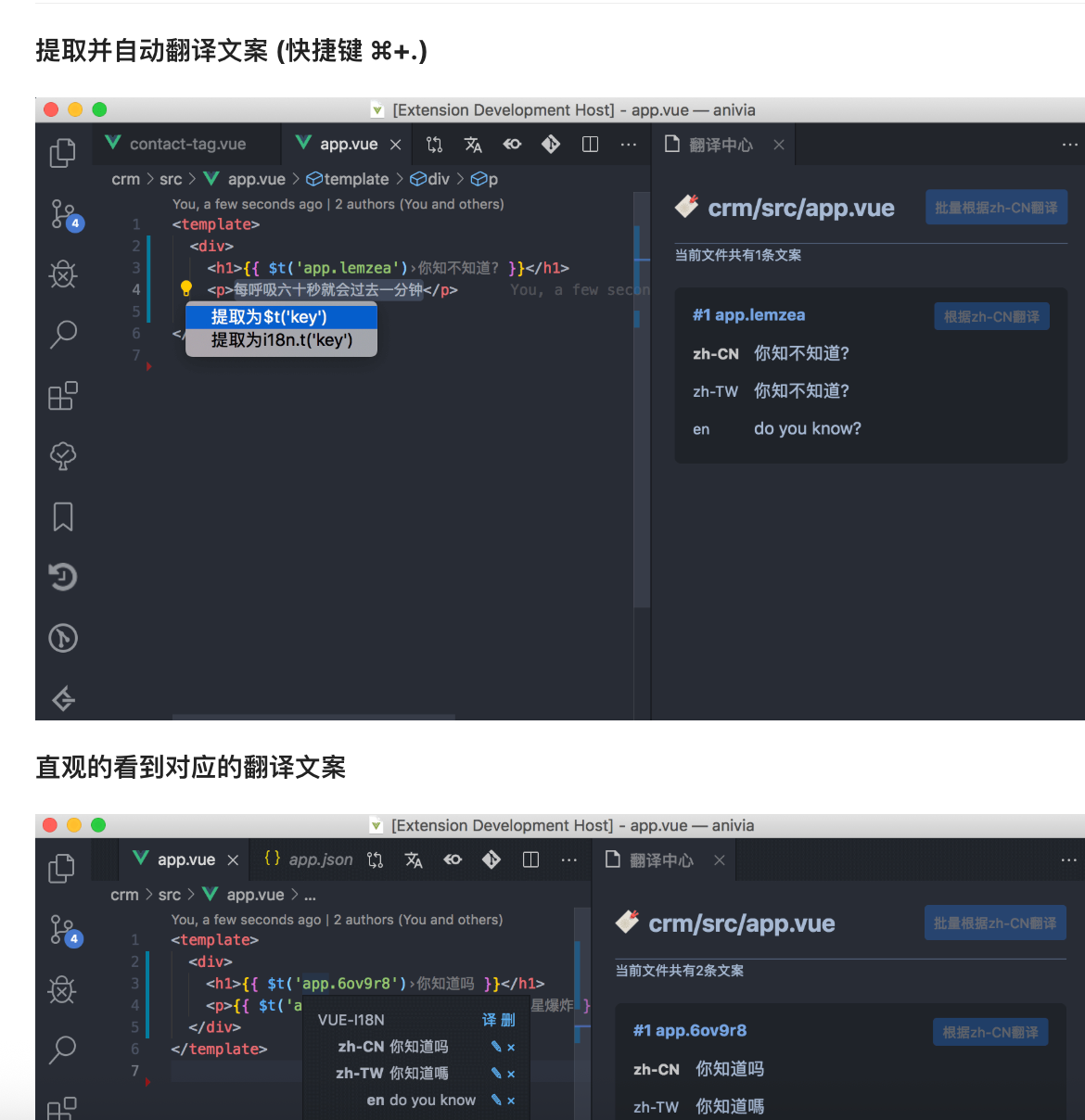Image resolution: width=1085 pixels, height=1120 pixels.
Task: Close app.vue tab in lower VS Code window
Action: point(233,860)
